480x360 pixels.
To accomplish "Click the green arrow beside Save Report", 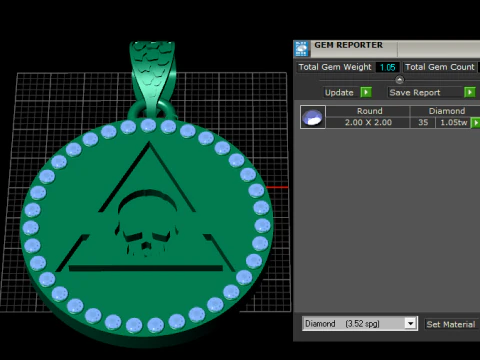I will click(x=470, y=92).
